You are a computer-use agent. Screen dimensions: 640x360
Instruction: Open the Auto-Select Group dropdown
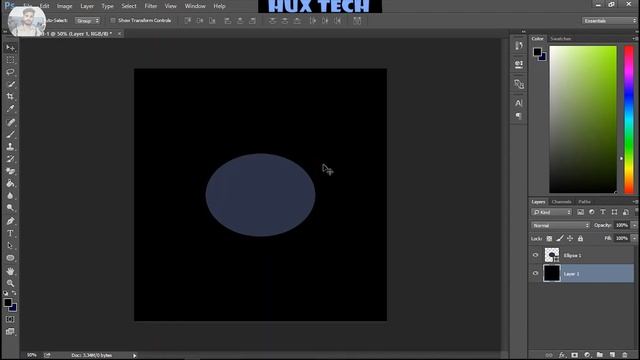pyautogui.click(x=87, y=20)
